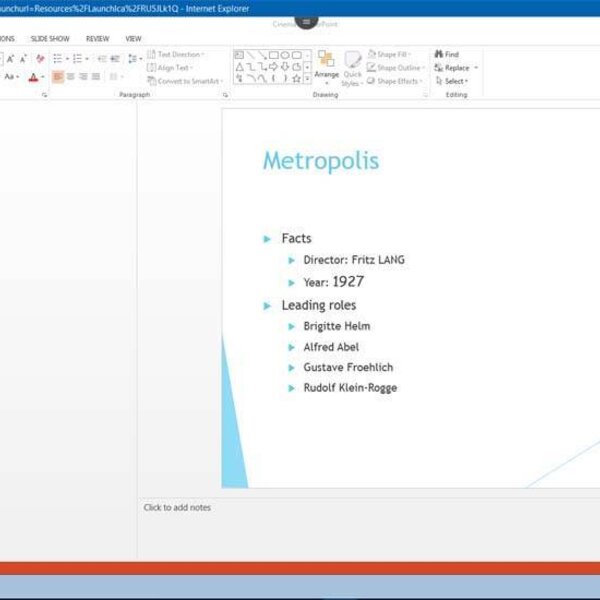The image size is (600, 600).
Task: Open the Quick Styles gallery
Action: (x=352, y=69)
